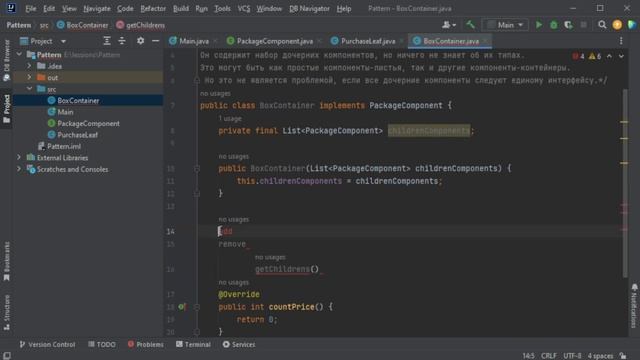Toggle read-only lock icon in status bar

tap(623, 356)
